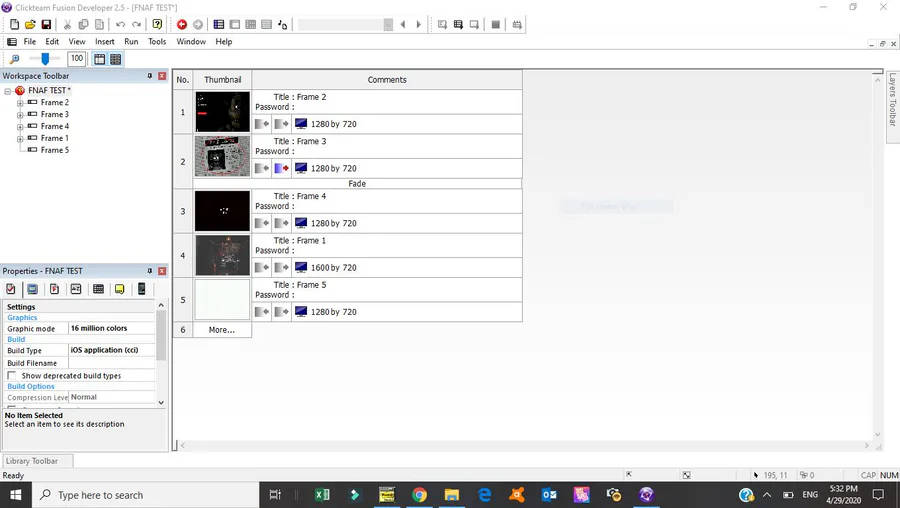Expand Frame 1 in workspace tree
900x508 pixels.
(20, 138)
